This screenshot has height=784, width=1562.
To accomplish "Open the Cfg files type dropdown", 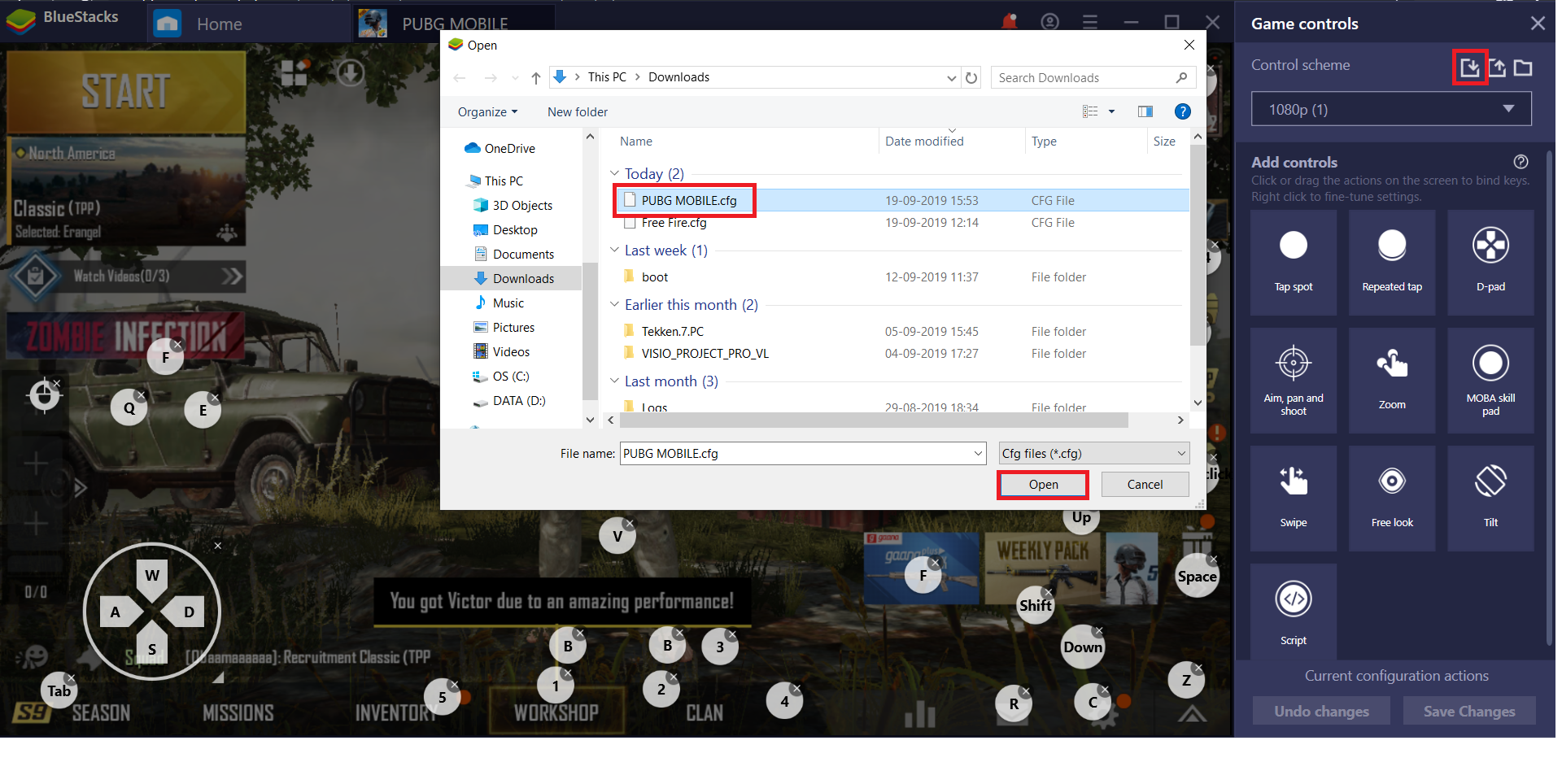I will pos(1094,453).
